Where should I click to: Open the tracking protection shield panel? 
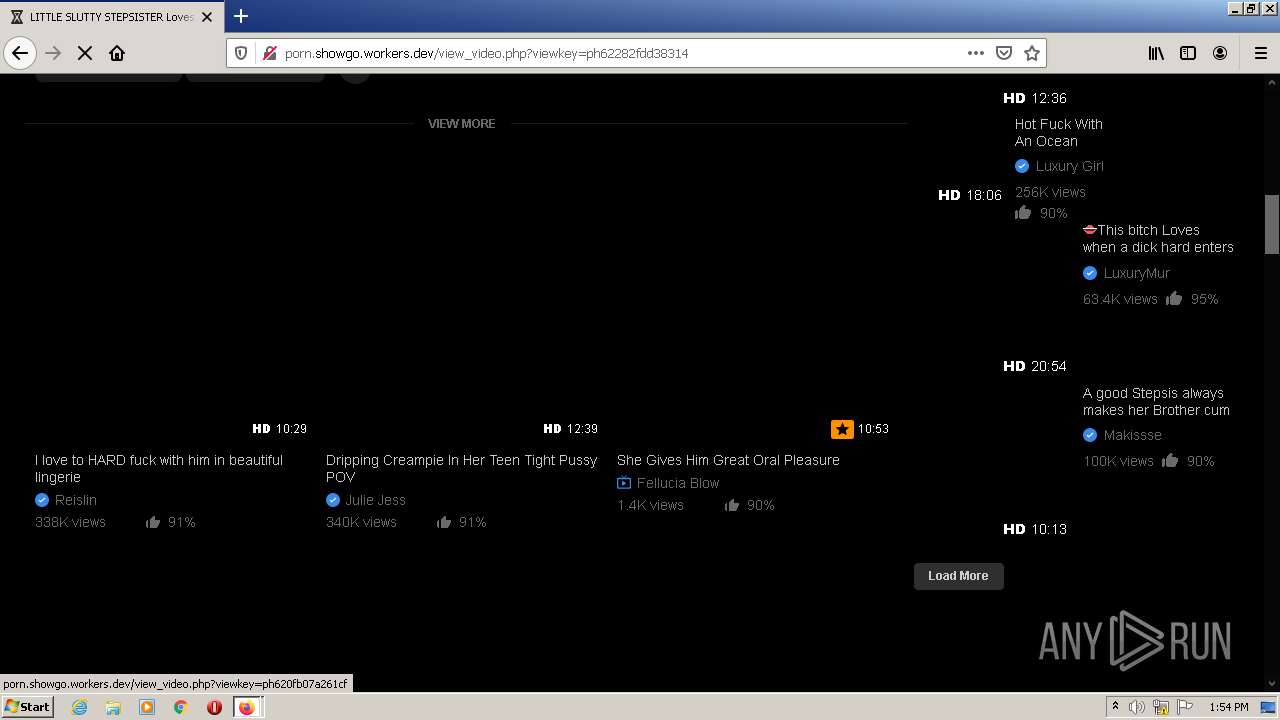[x=241, y=53]
